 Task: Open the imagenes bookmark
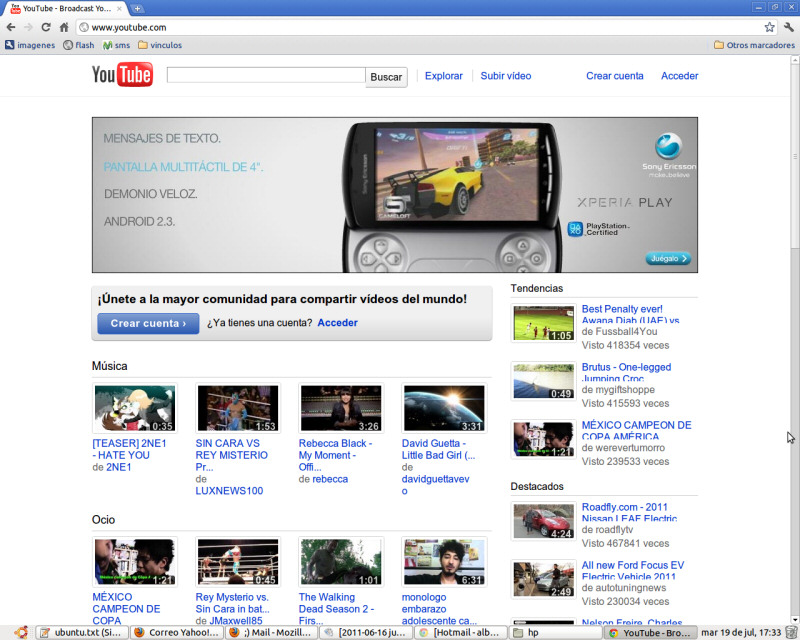click(x=30, y=45)
